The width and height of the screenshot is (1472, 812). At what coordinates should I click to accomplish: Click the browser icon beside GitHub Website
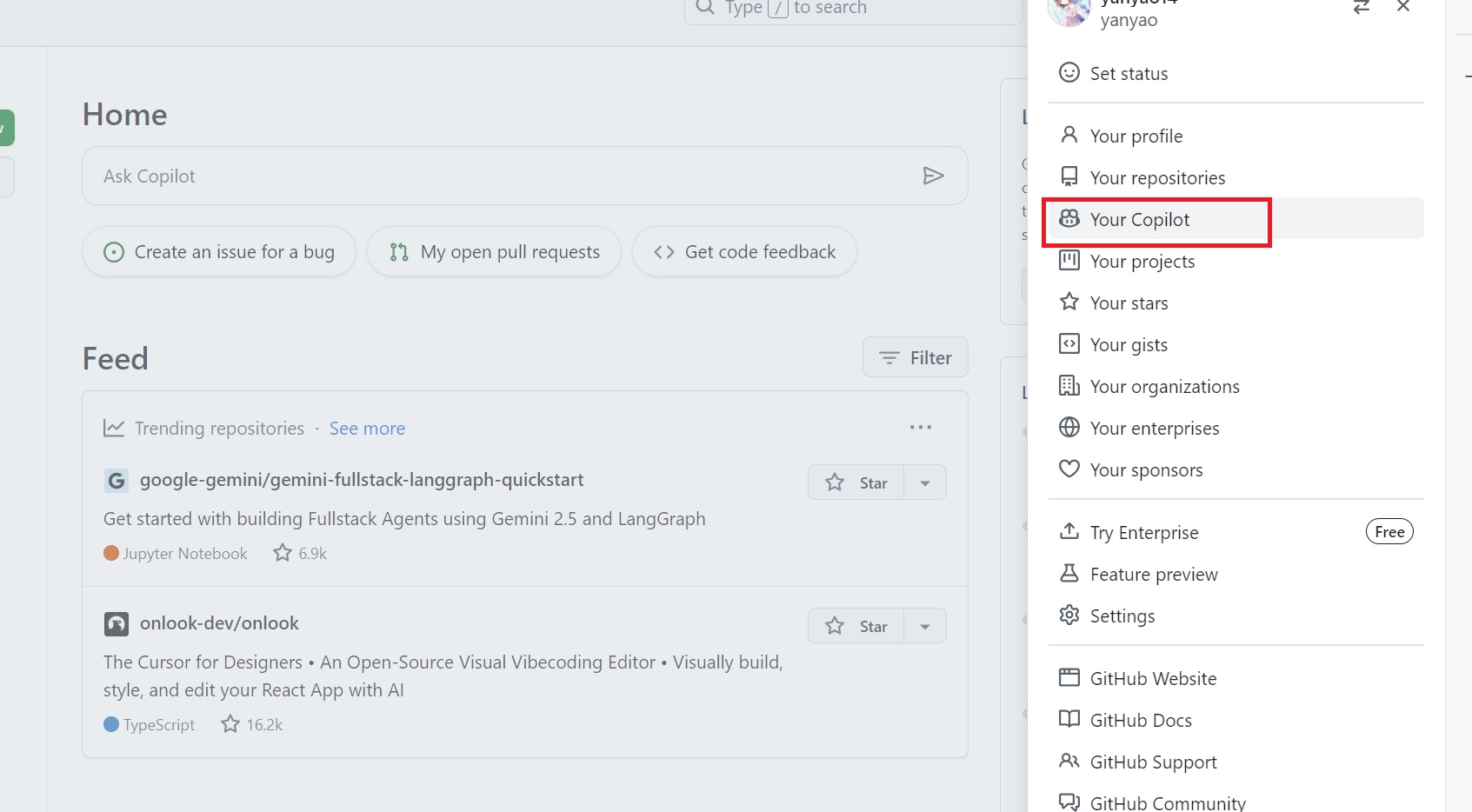[1069, 677]
